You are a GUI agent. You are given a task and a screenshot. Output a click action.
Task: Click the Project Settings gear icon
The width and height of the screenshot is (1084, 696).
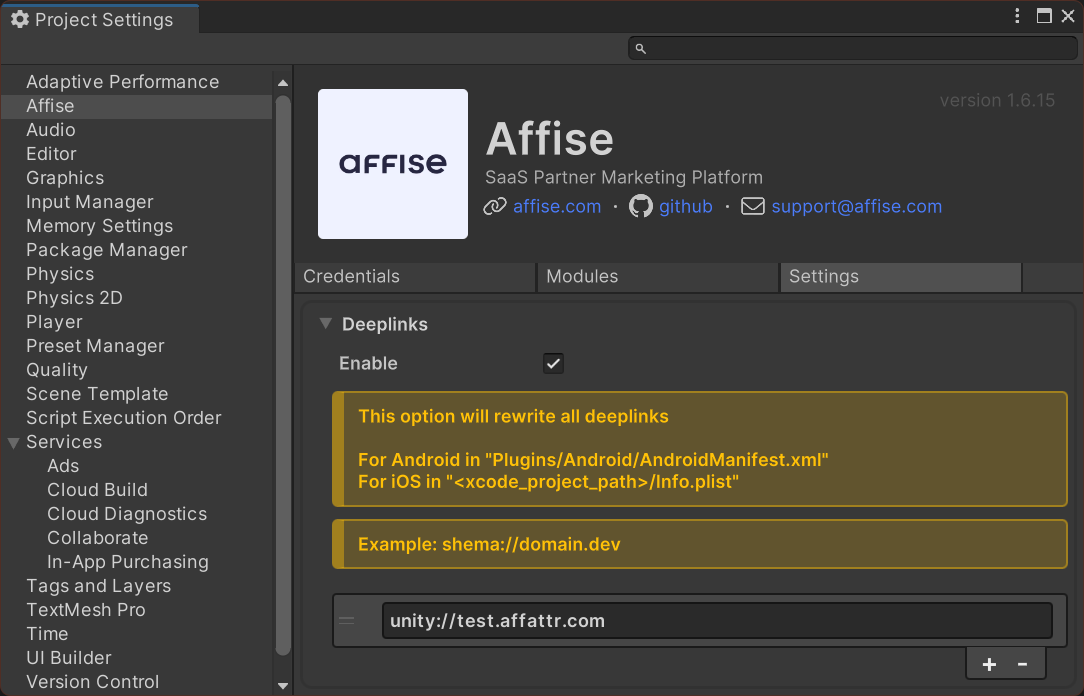[x=17, y=17]
